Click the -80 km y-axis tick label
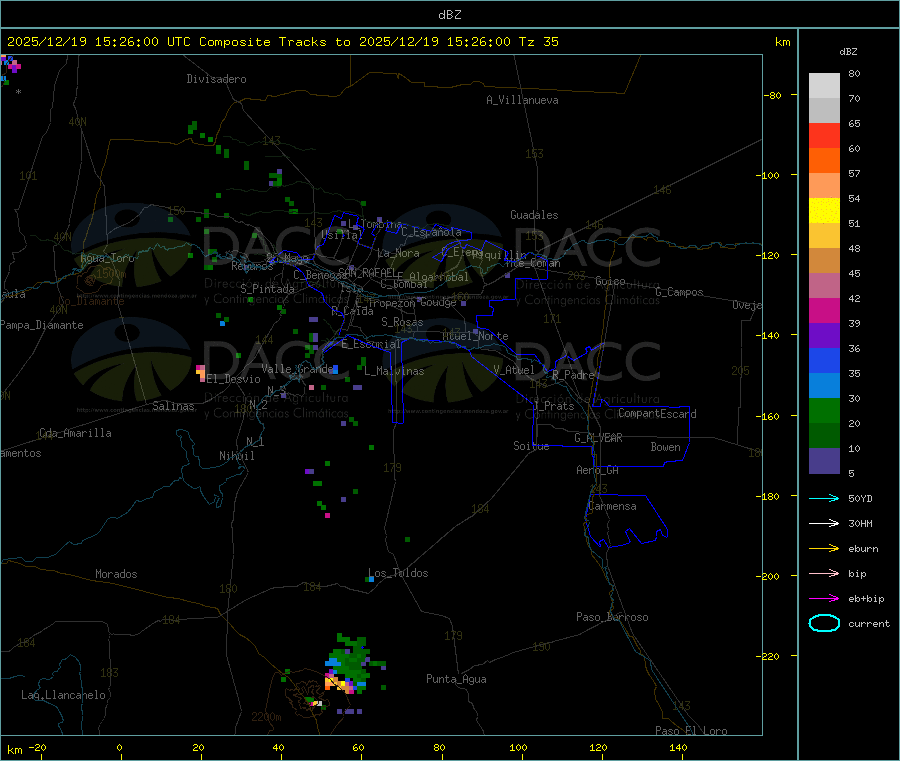Image resolution: width=900 pixels, height=761 pixels. click(x=773, y=95)
